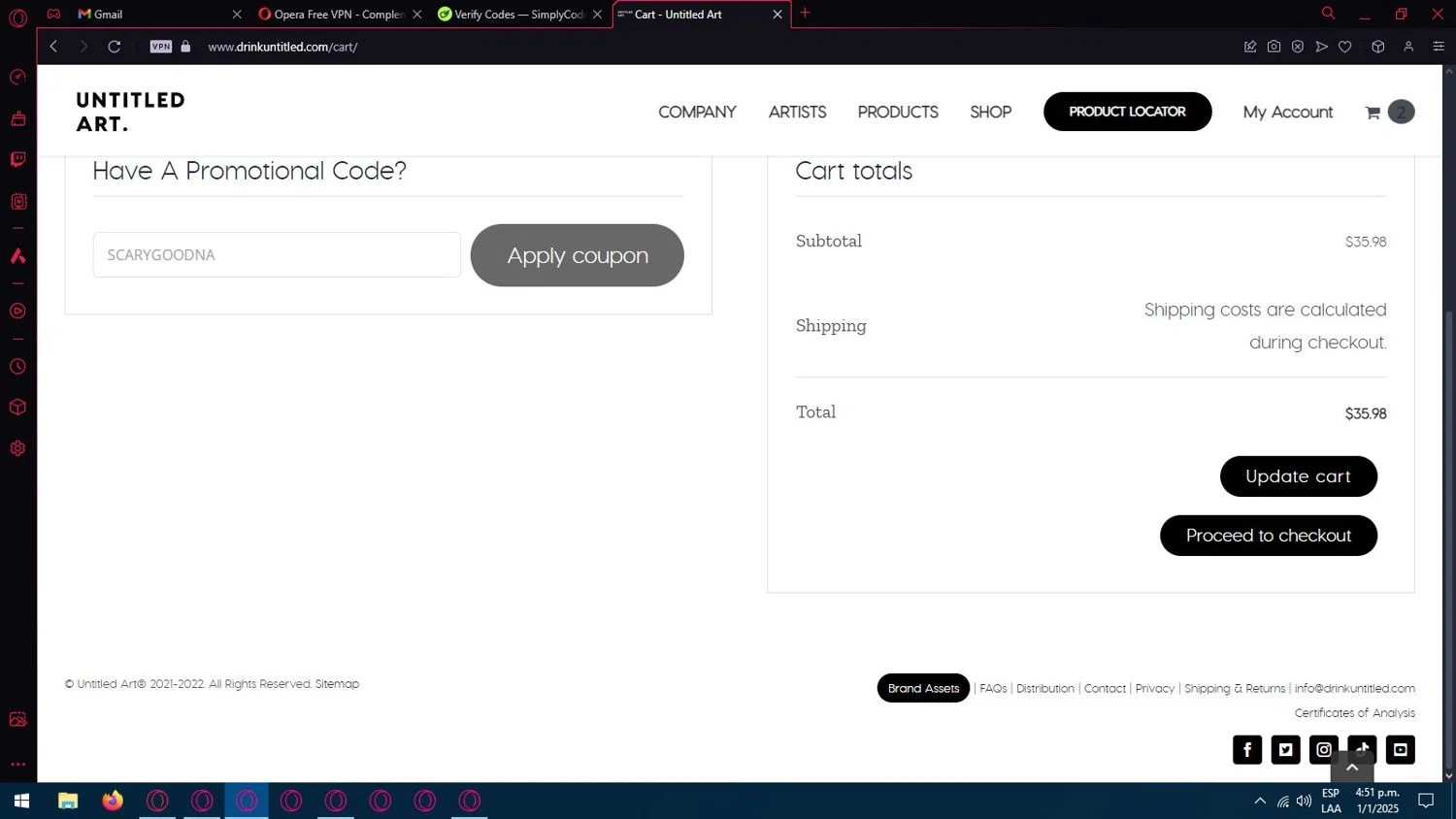Open sidebar three-dots more menu
The image size is (1456, 819).
point(17,765)
